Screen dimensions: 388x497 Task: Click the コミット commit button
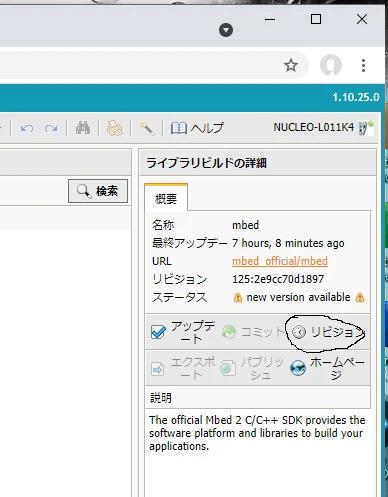tap(252, 332)
